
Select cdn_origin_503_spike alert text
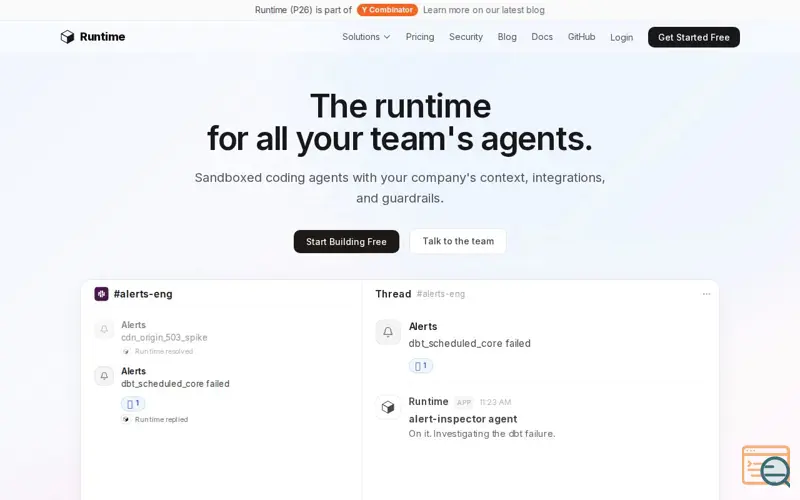(x=164, y=337)
